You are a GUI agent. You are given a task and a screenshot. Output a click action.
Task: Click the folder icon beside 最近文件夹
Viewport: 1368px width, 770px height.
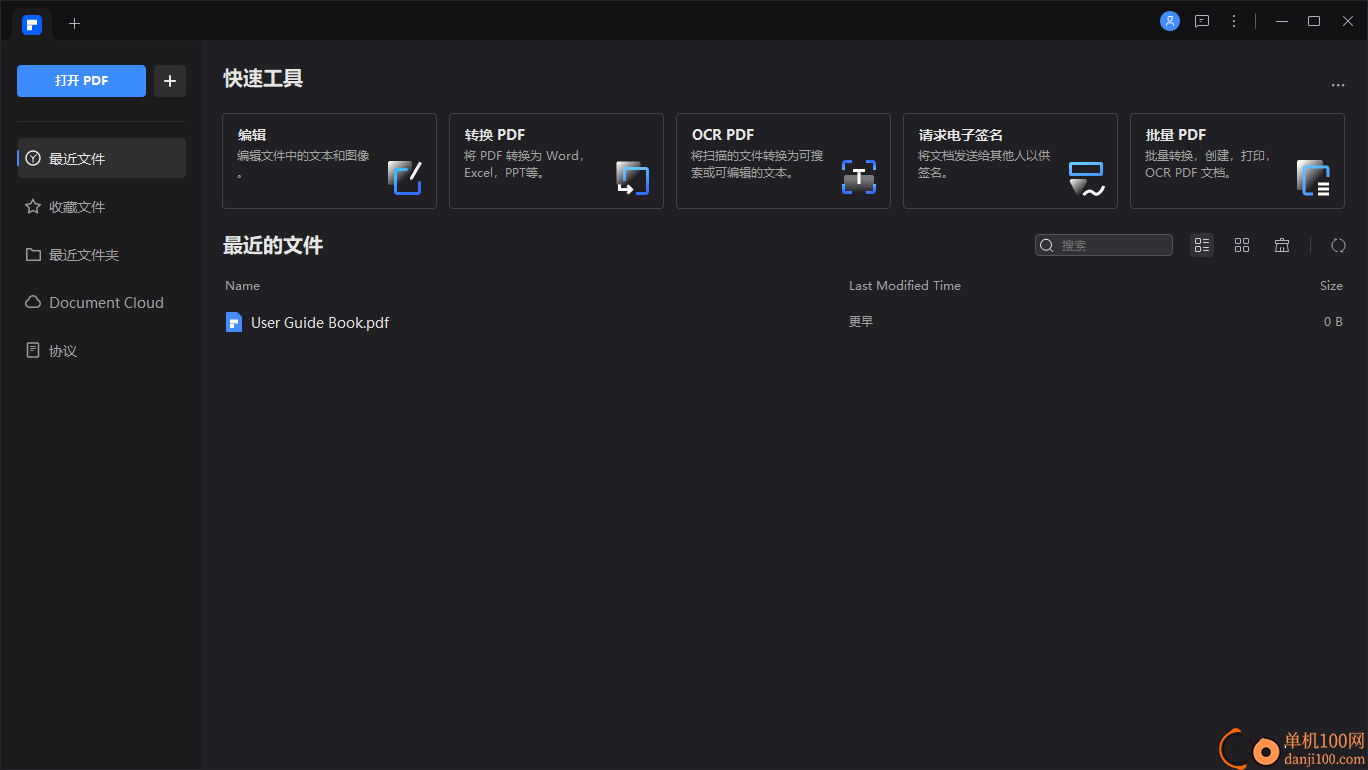[33, 255]
